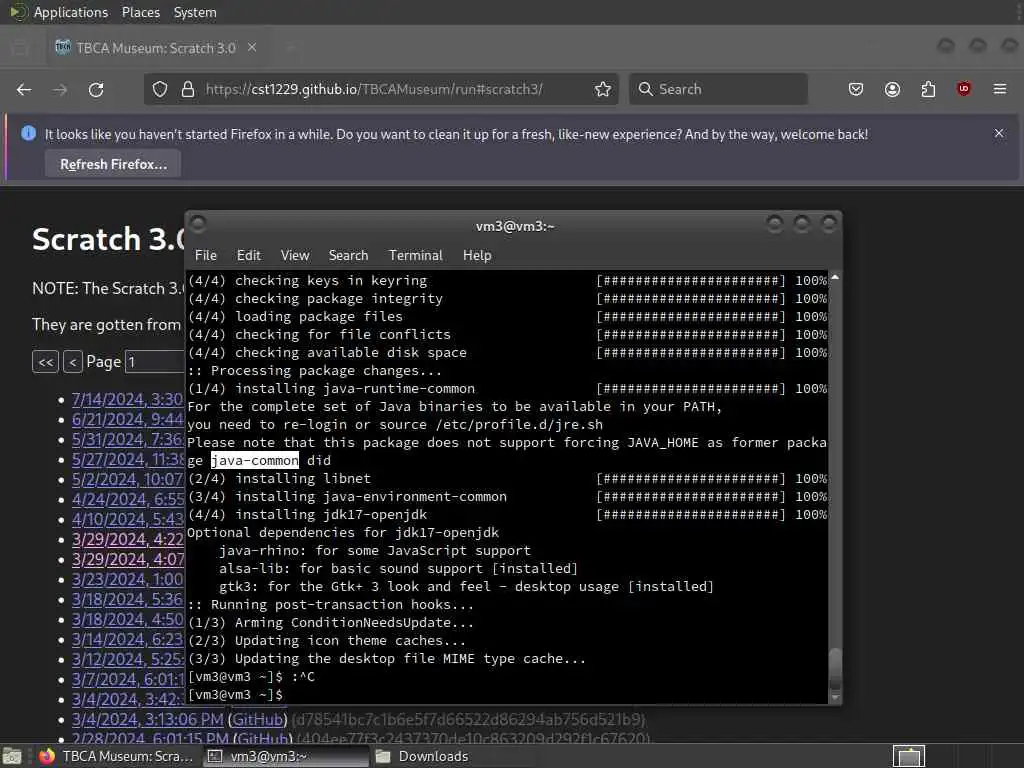
Task: Focus the Firefox Search box
Action: [x=718, y=89]
